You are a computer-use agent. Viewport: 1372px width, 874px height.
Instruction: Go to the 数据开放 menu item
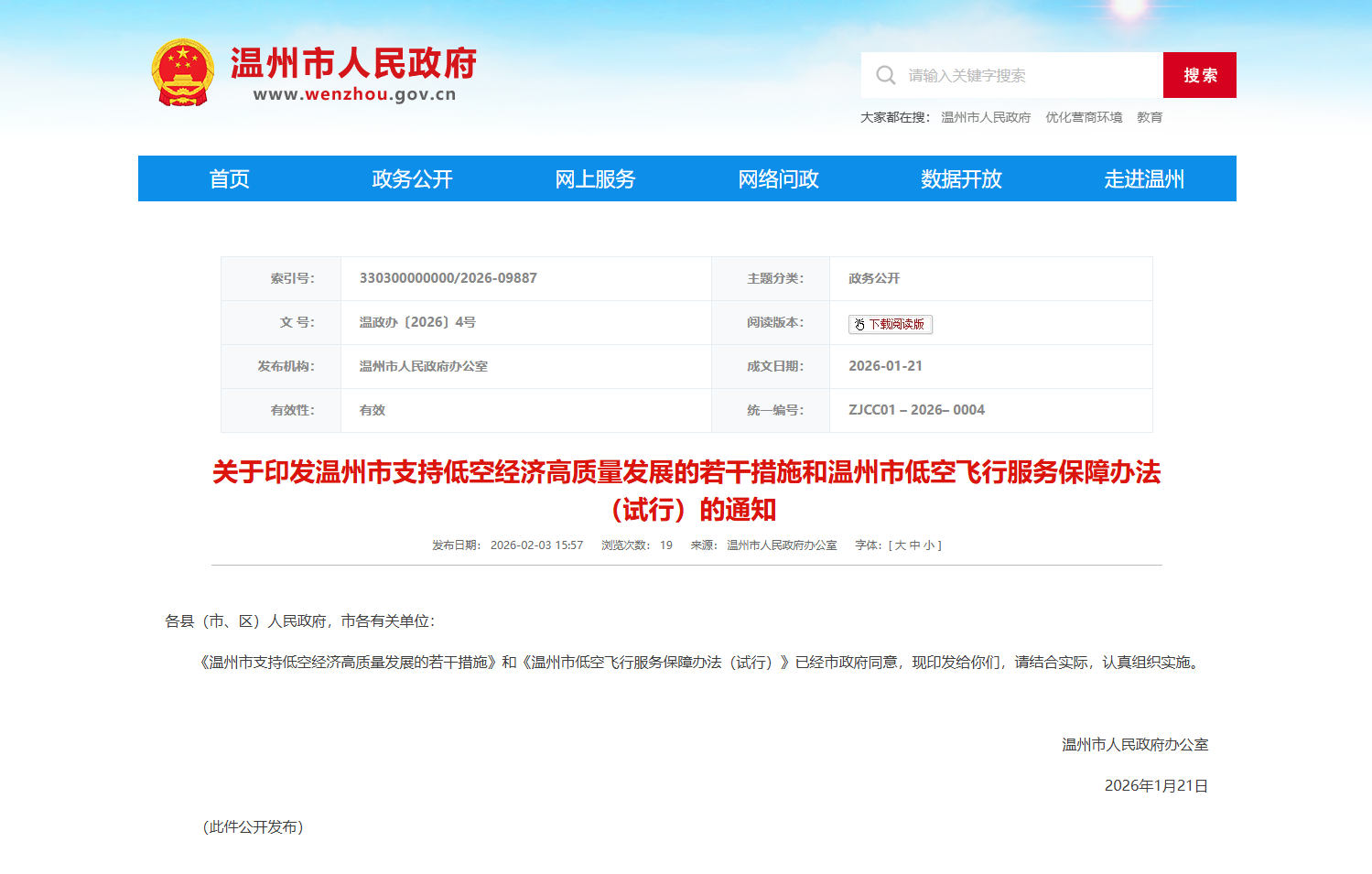[960, 178]
